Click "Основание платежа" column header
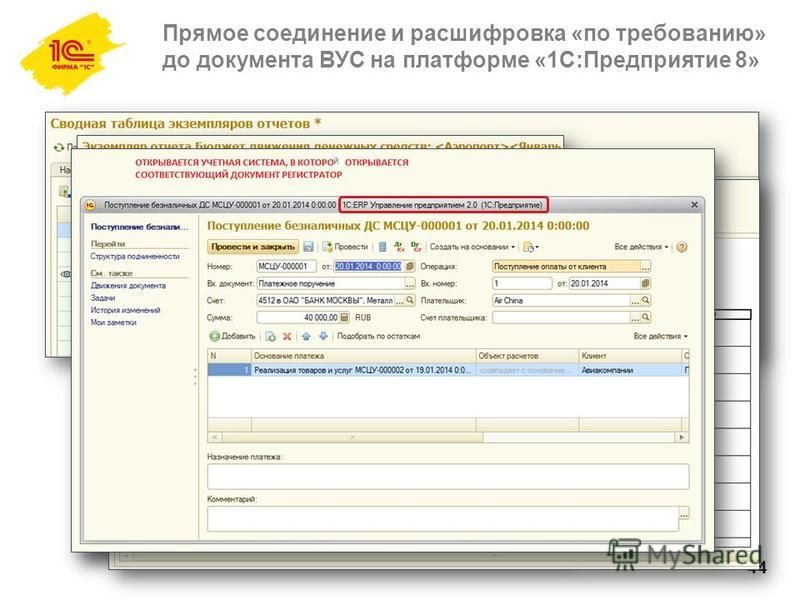 363,356
